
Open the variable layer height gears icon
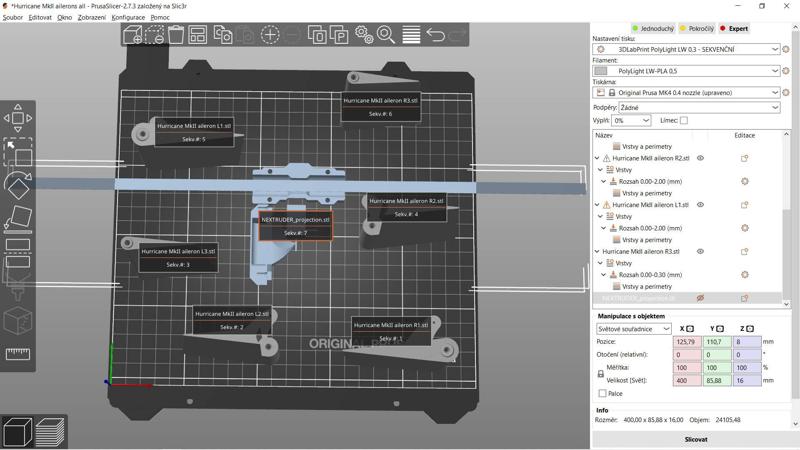364,35
